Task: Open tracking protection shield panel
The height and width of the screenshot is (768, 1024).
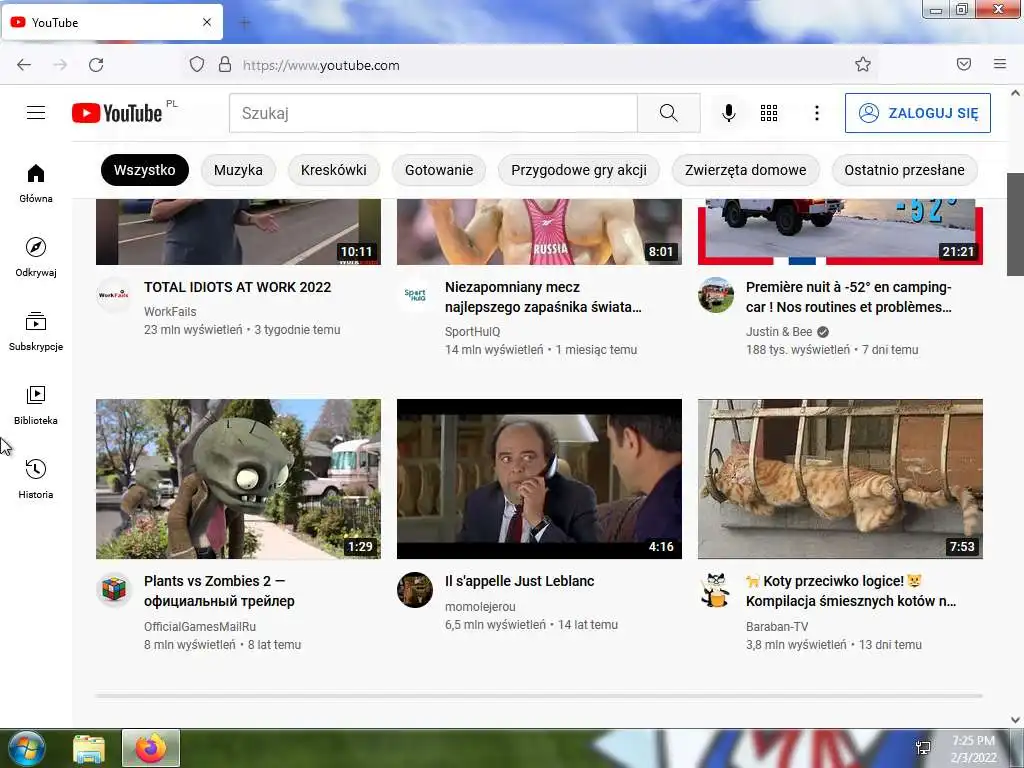Action: point(197,64)
